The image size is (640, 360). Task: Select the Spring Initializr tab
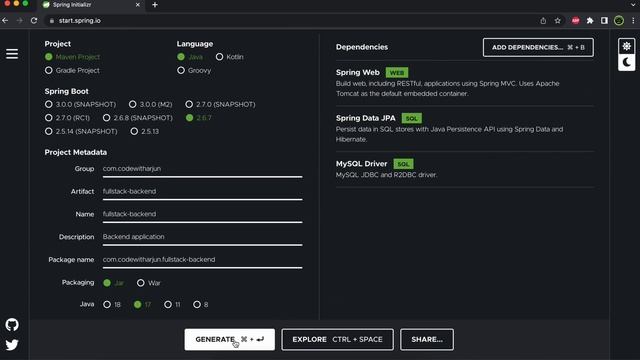click(91, 5)
